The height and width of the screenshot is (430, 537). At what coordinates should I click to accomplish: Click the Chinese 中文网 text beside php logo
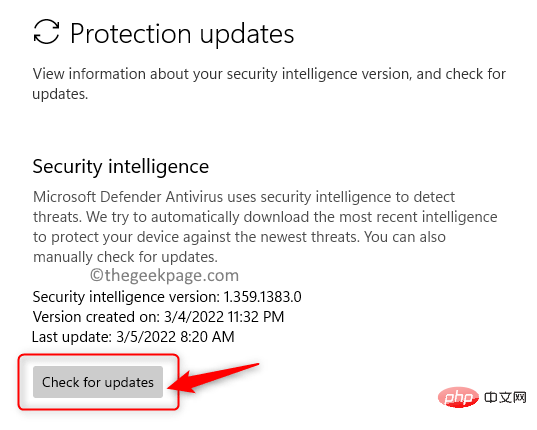pyautogui.click(x=505, y=397)
